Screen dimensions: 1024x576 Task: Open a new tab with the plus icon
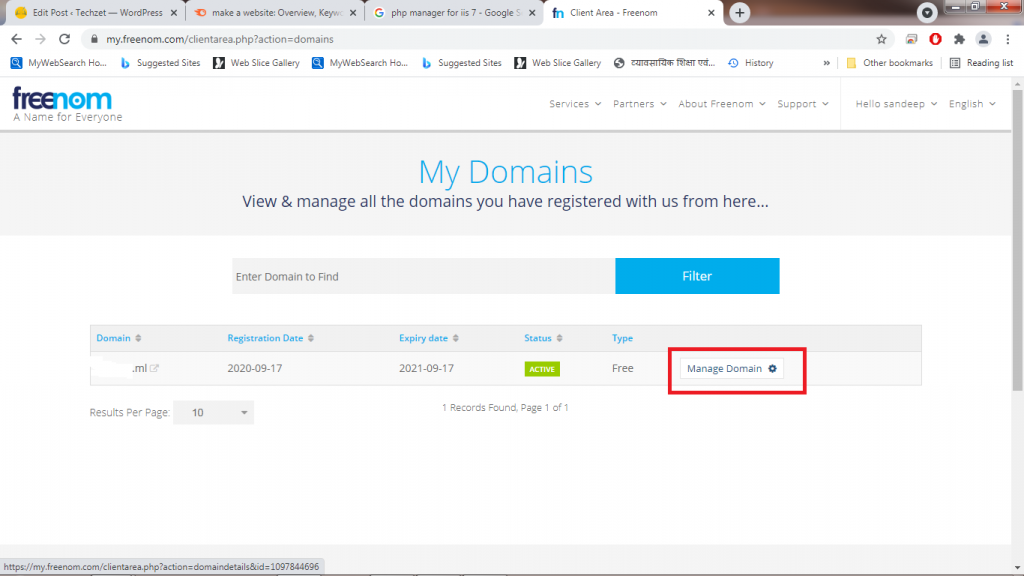point(740,13)
